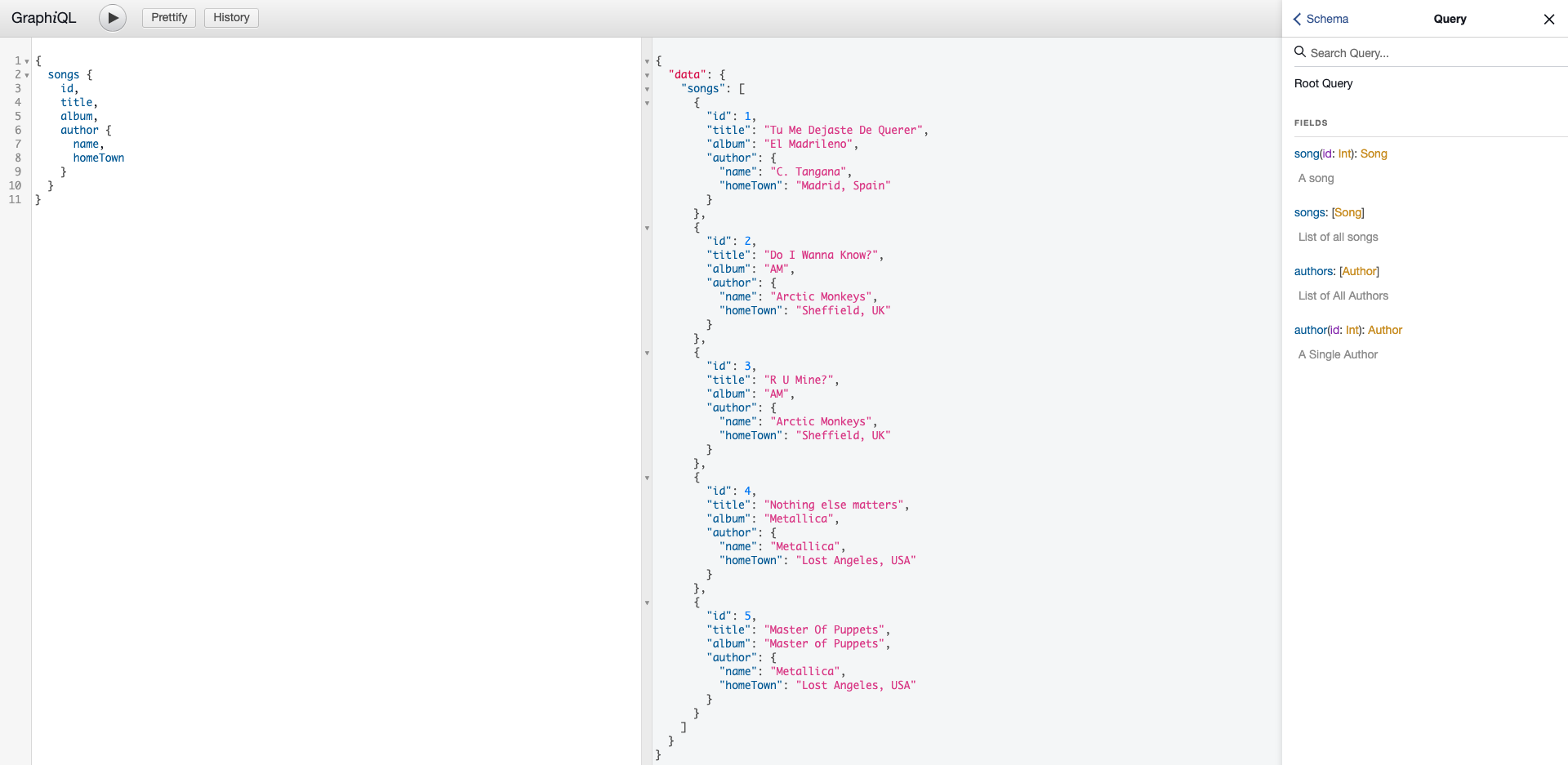Image resolution: width=1568 pixels, height=765 pixels.
Task: Open the Author type from the authors field
Action: (x=1359, y=271)
